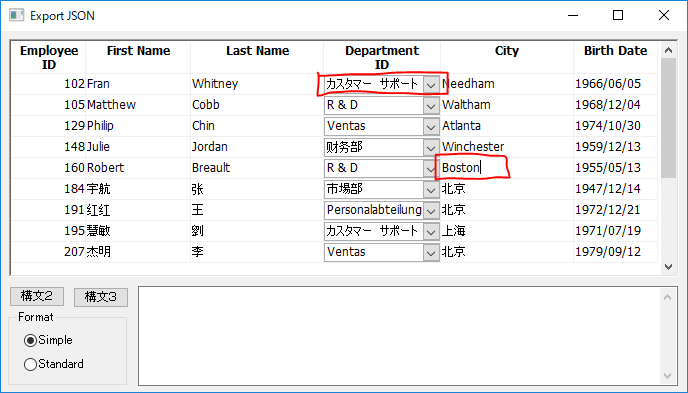Click the Employee ID column header

tap(49, 57)
